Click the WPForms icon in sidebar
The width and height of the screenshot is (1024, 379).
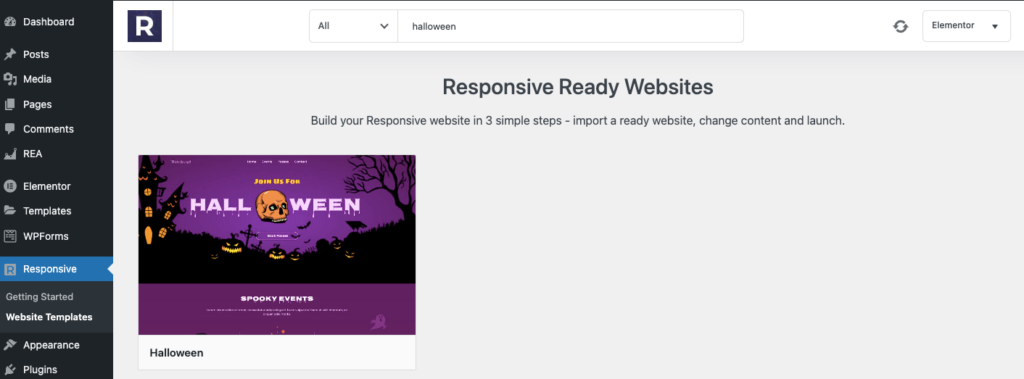[x=10, y=236]
